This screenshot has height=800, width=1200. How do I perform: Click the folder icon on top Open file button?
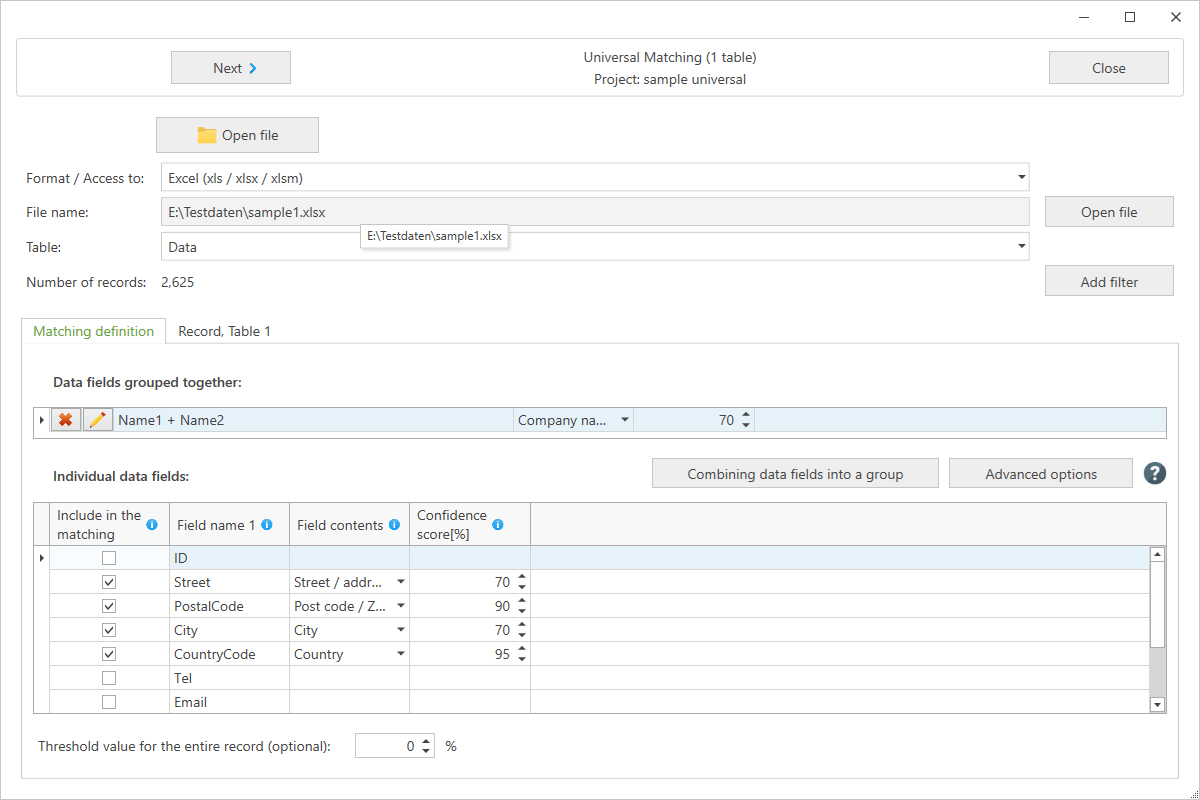pyautogui.click(x=207, y=135)
